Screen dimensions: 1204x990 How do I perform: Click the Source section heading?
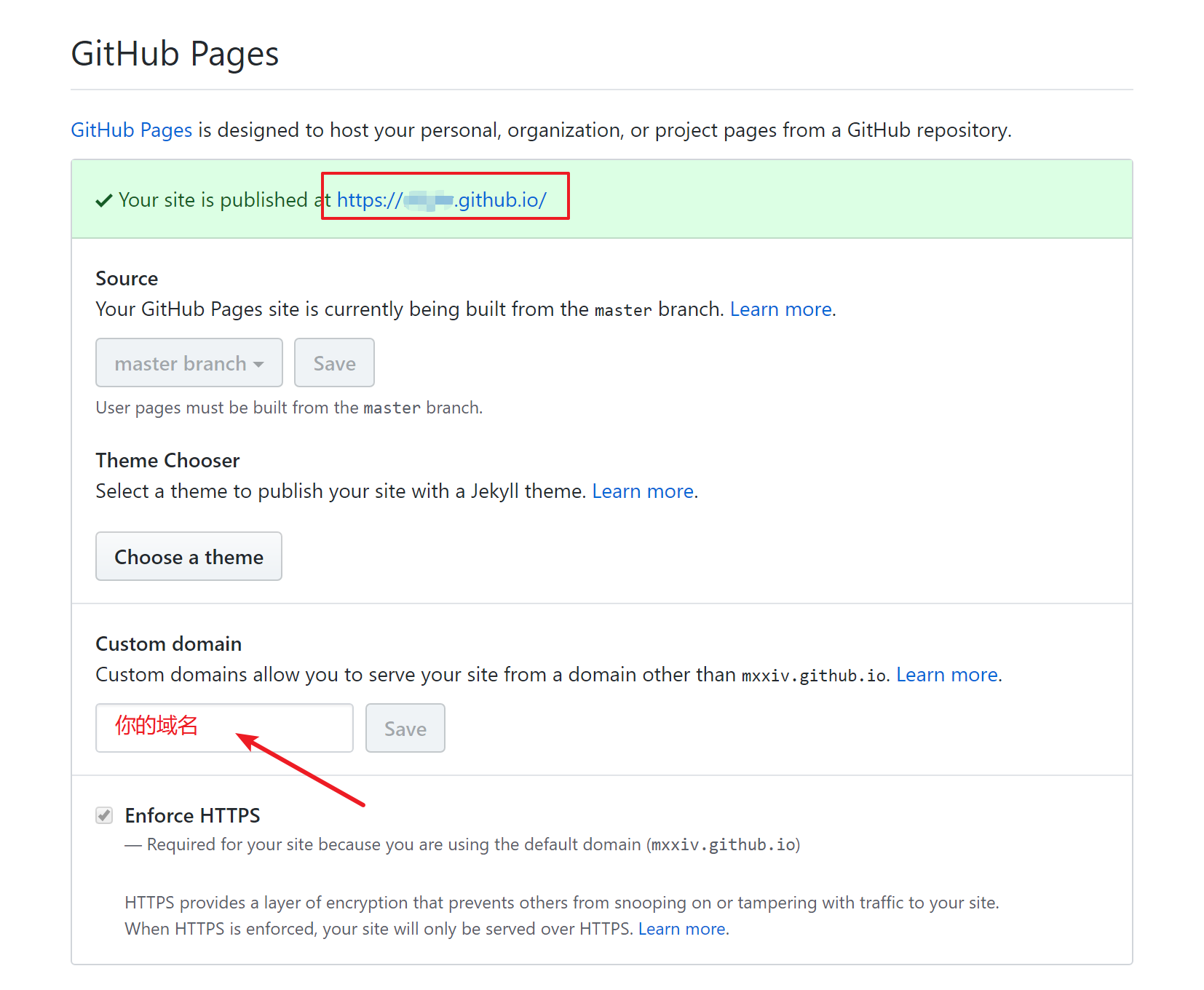pos(127,279)
